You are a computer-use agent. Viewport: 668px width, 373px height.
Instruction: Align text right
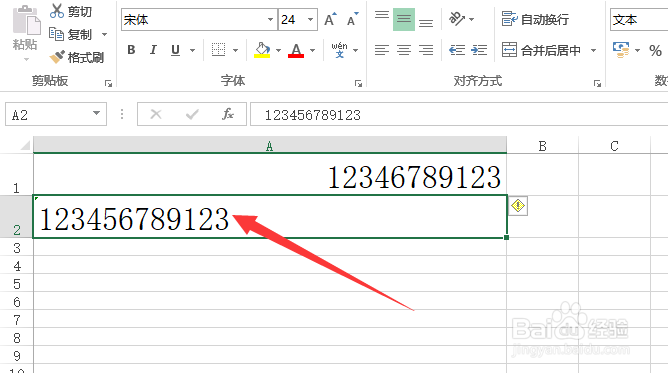426,50
